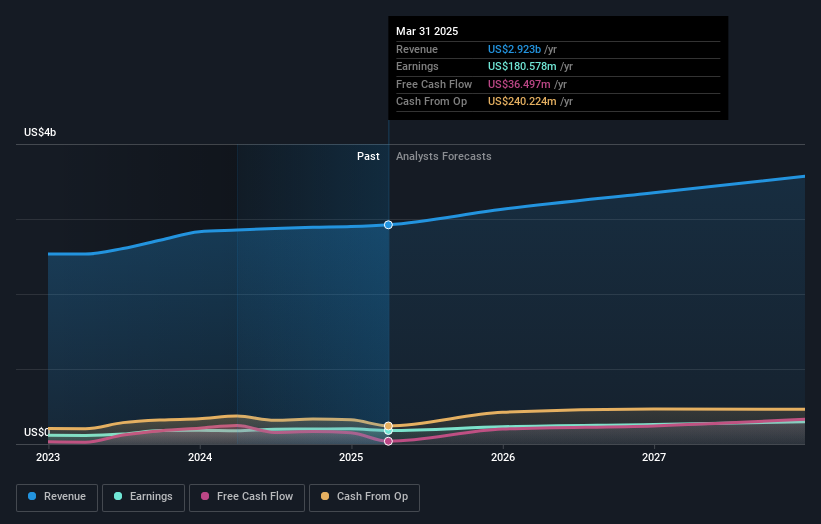Click the US$180.578m earnings value

tap(522, 66)
